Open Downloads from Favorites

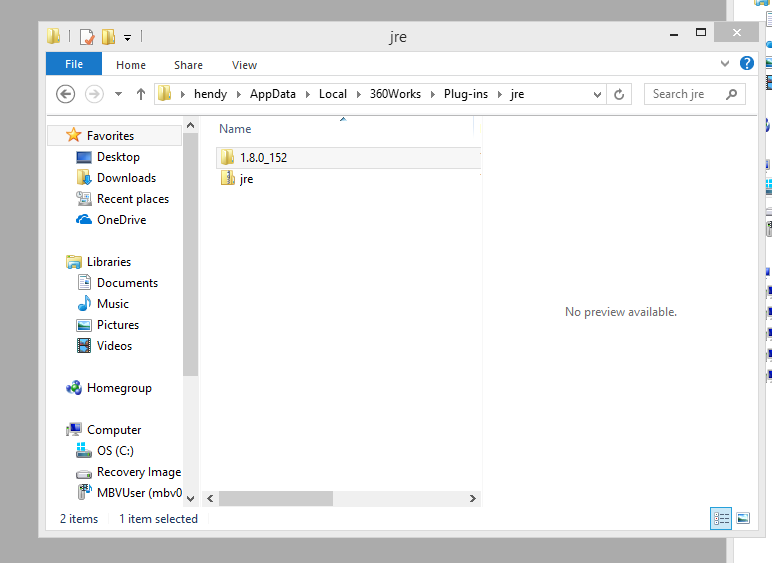click(127, 178)
